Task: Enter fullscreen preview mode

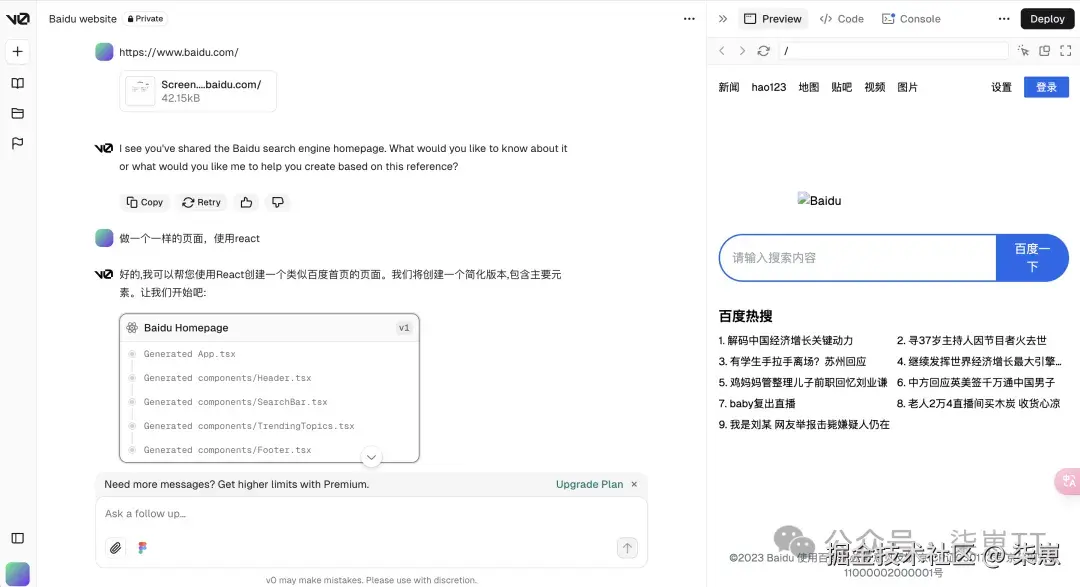Action: (x=1066, y=51)
